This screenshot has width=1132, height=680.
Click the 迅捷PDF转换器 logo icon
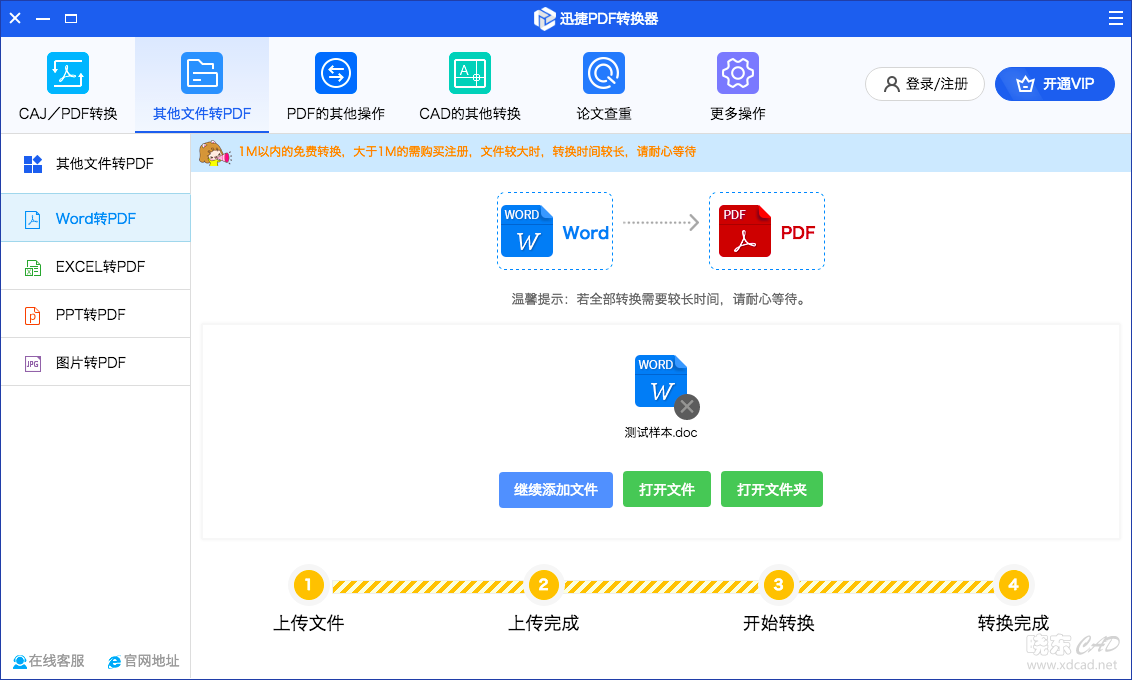(544, 19)
